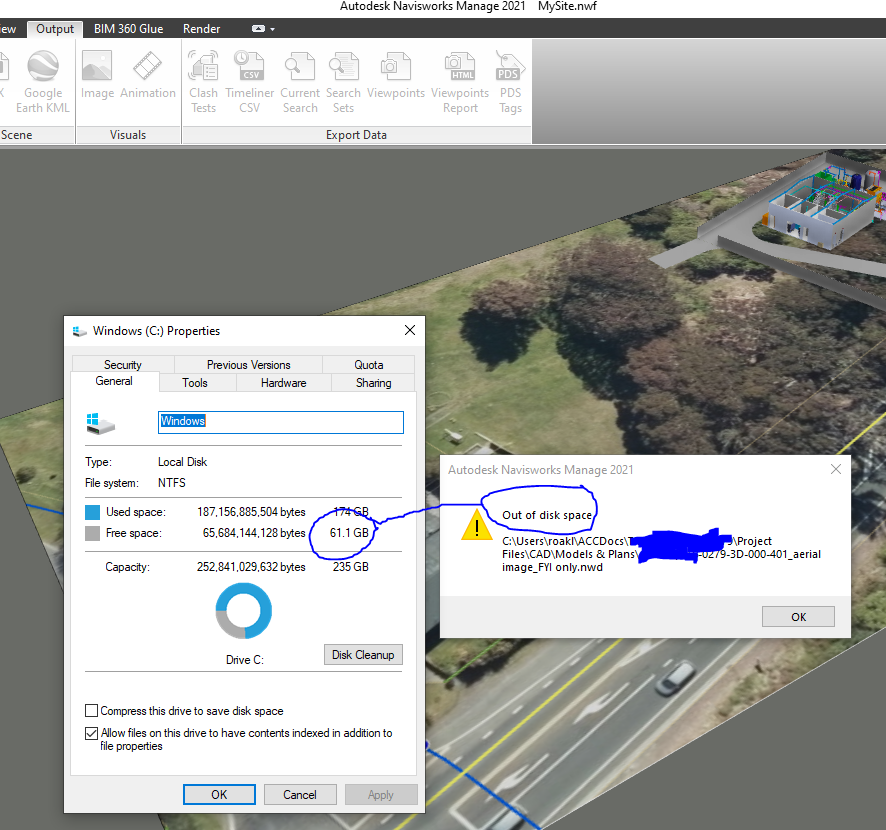Launch Disk Cleanup
This screenshot has width=886, height=830.
click(x=362, y=654)
